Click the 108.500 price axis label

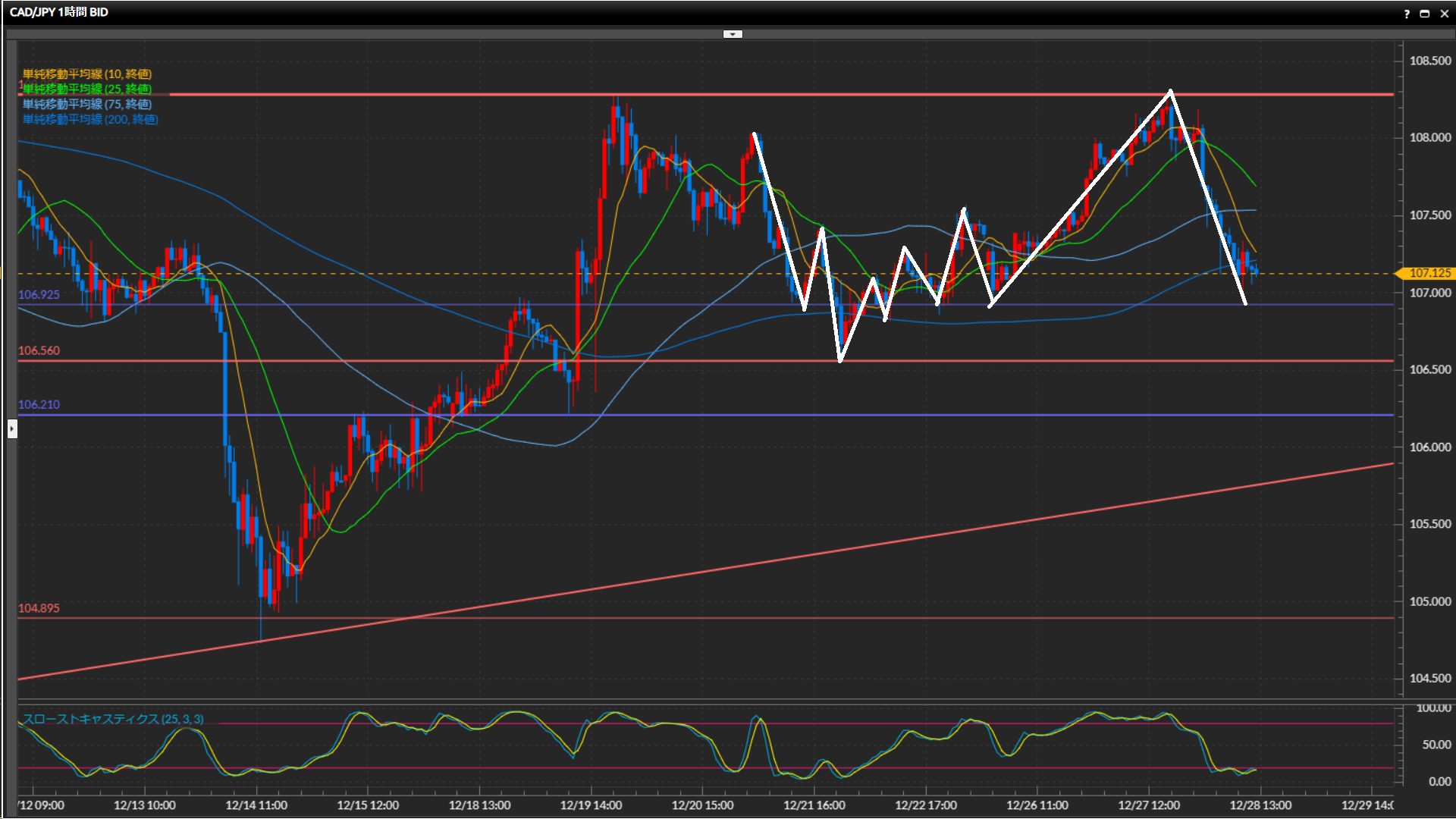click(1429, 61)
